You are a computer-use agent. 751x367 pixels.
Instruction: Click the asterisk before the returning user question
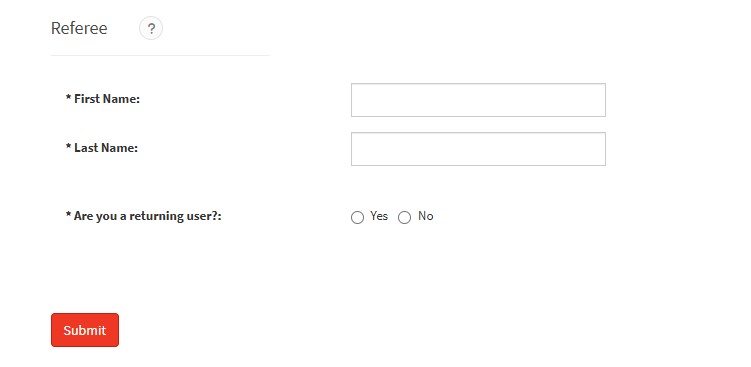(x=68, y=215)
